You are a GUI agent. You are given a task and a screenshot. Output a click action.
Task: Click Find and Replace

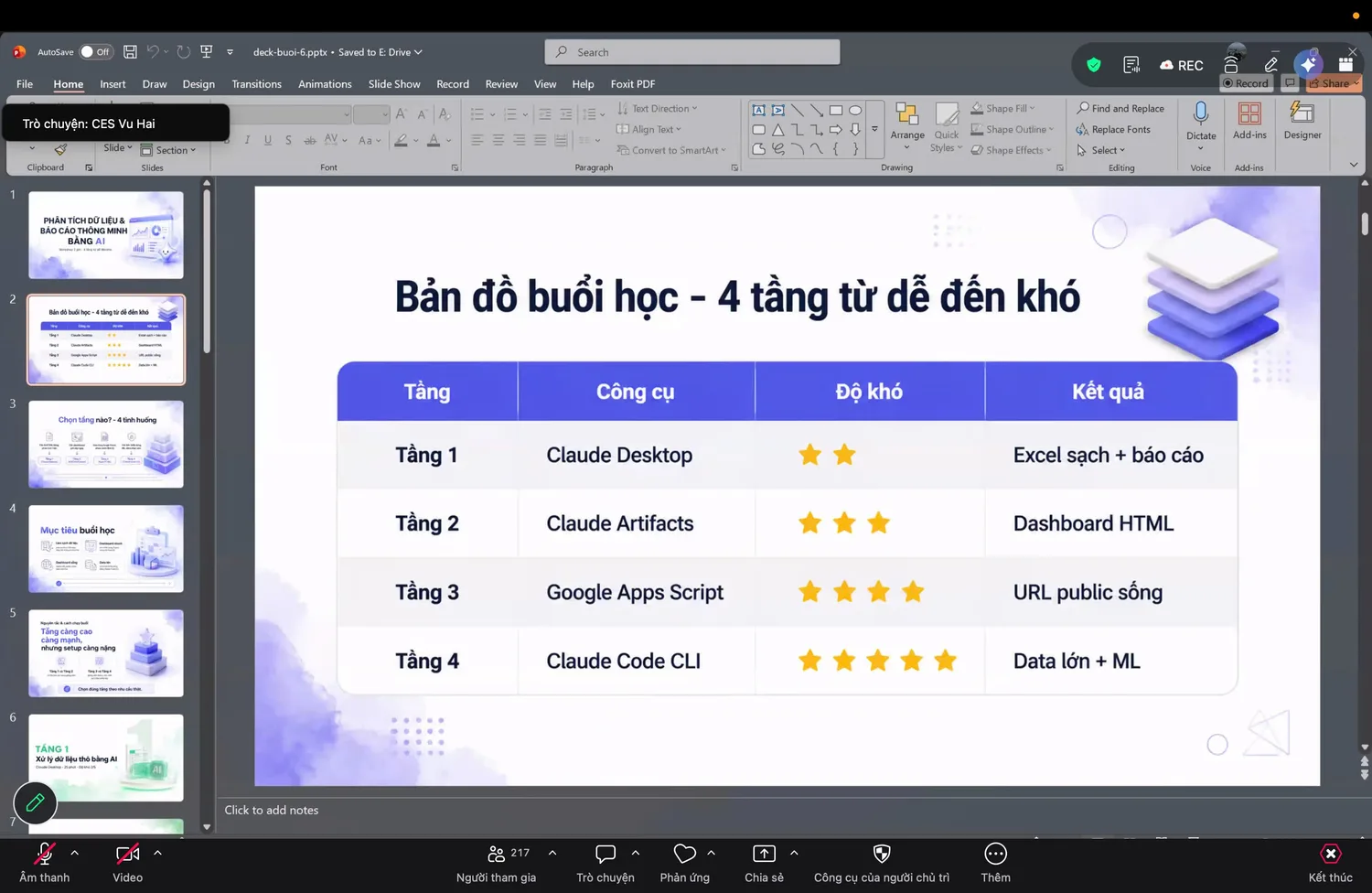tap(1120, 108)
